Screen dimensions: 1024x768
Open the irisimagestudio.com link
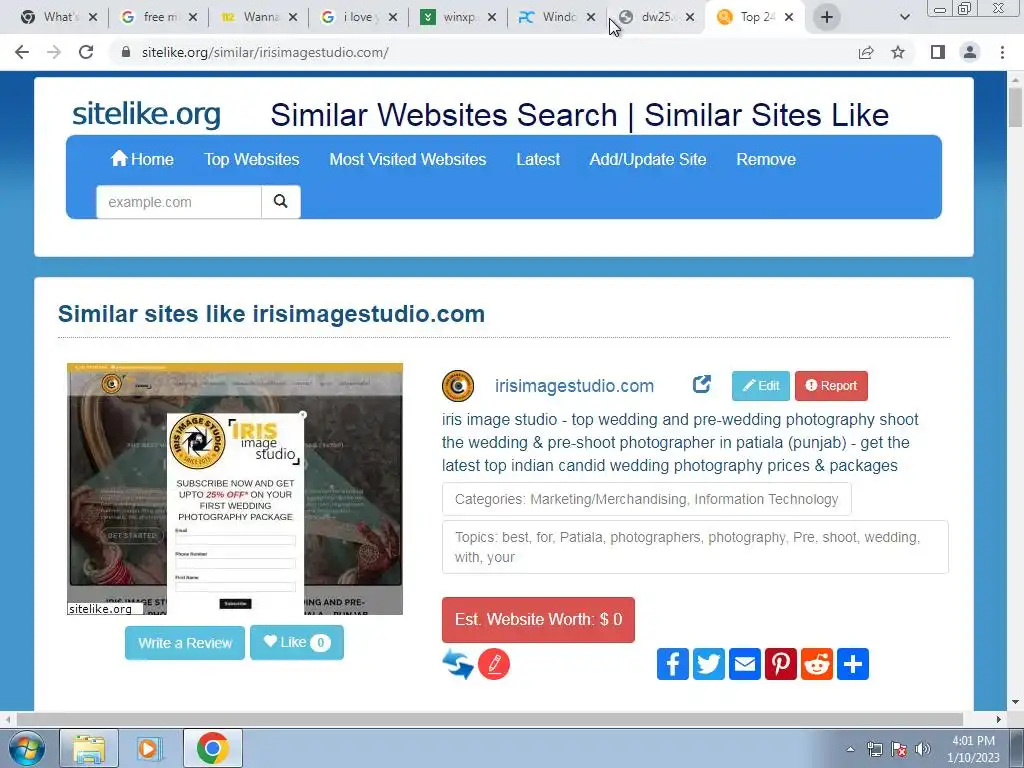click(574, 386)
